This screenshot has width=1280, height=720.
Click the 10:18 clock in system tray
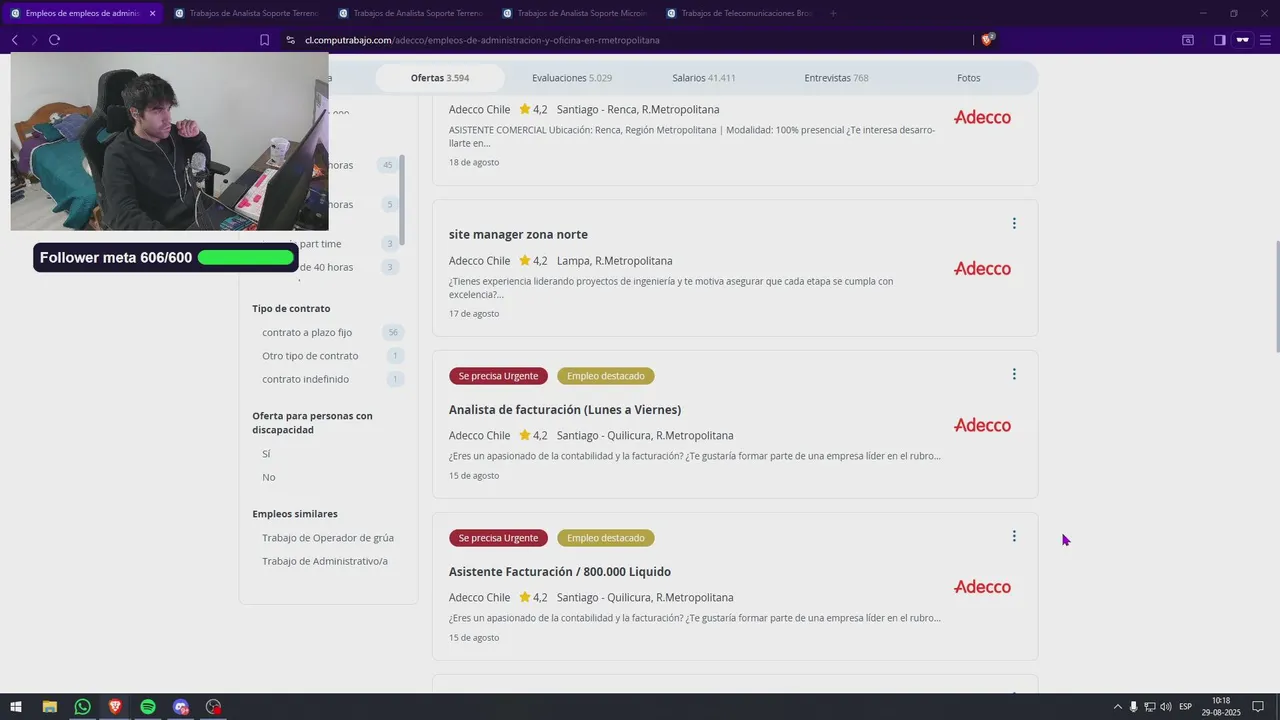point(1221,701)
